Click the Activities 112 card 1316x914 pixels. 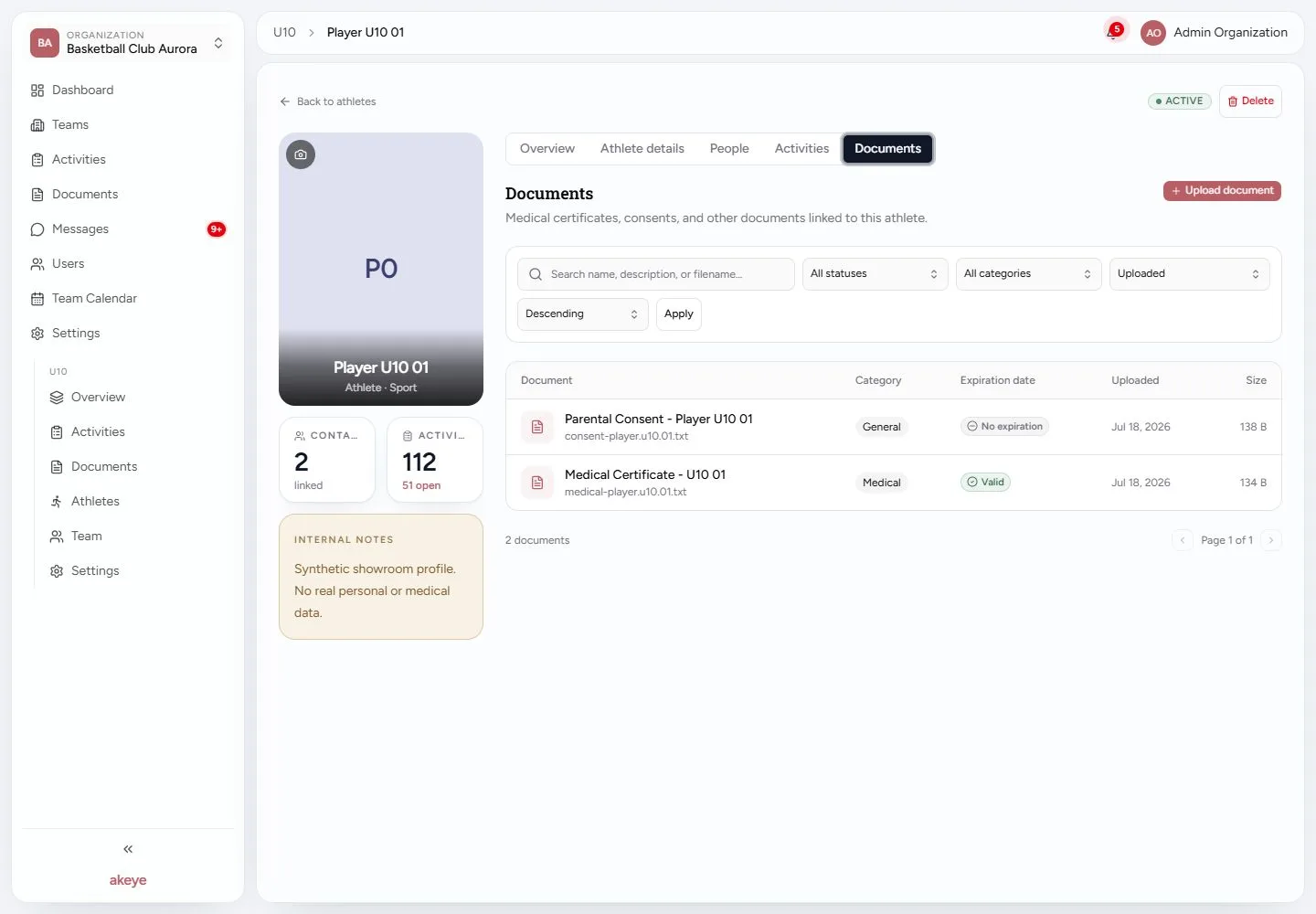[435, 460]
